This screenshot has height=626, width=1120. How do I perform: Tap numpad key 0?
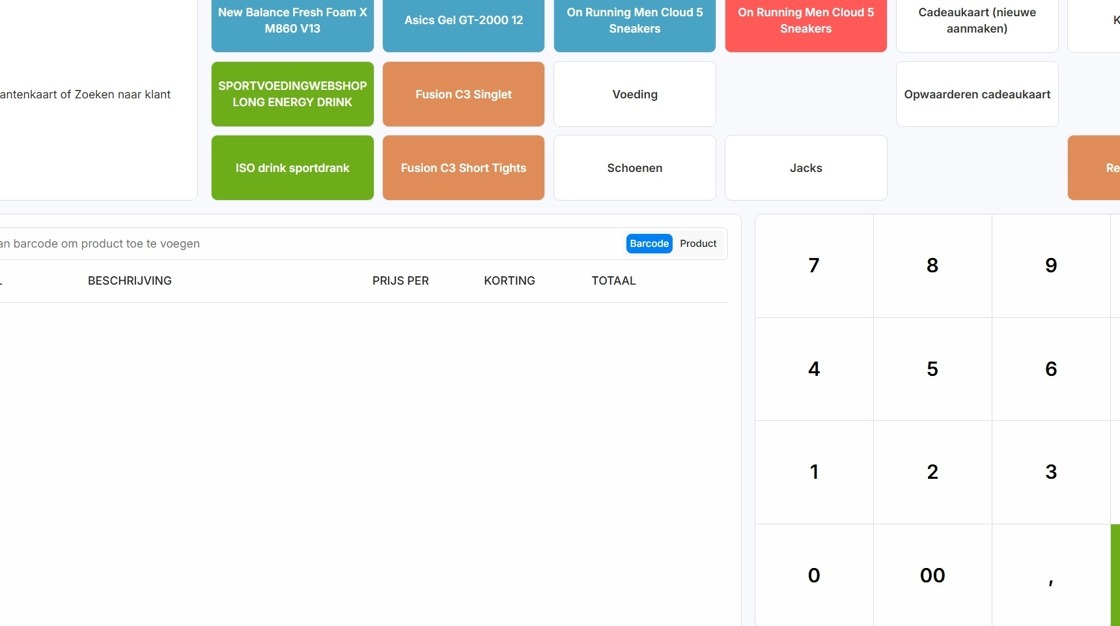click(x=814, y=575)
